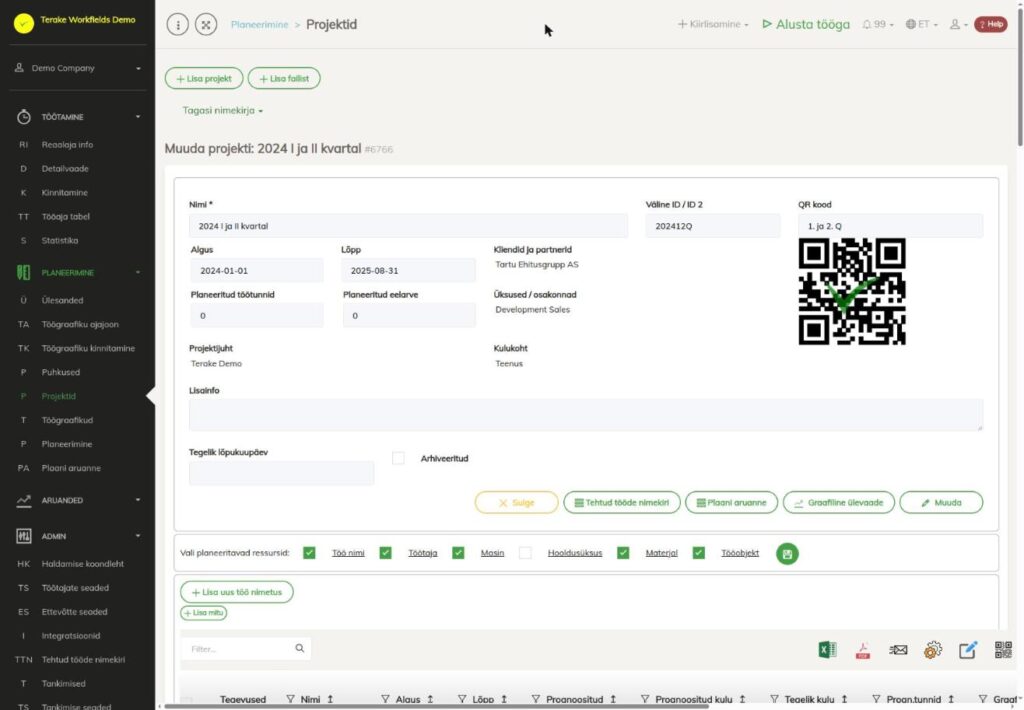Image resolution: width=1024 pixels, height=710 pixels.
Task: Export the table to Excel
Action: 827,650
